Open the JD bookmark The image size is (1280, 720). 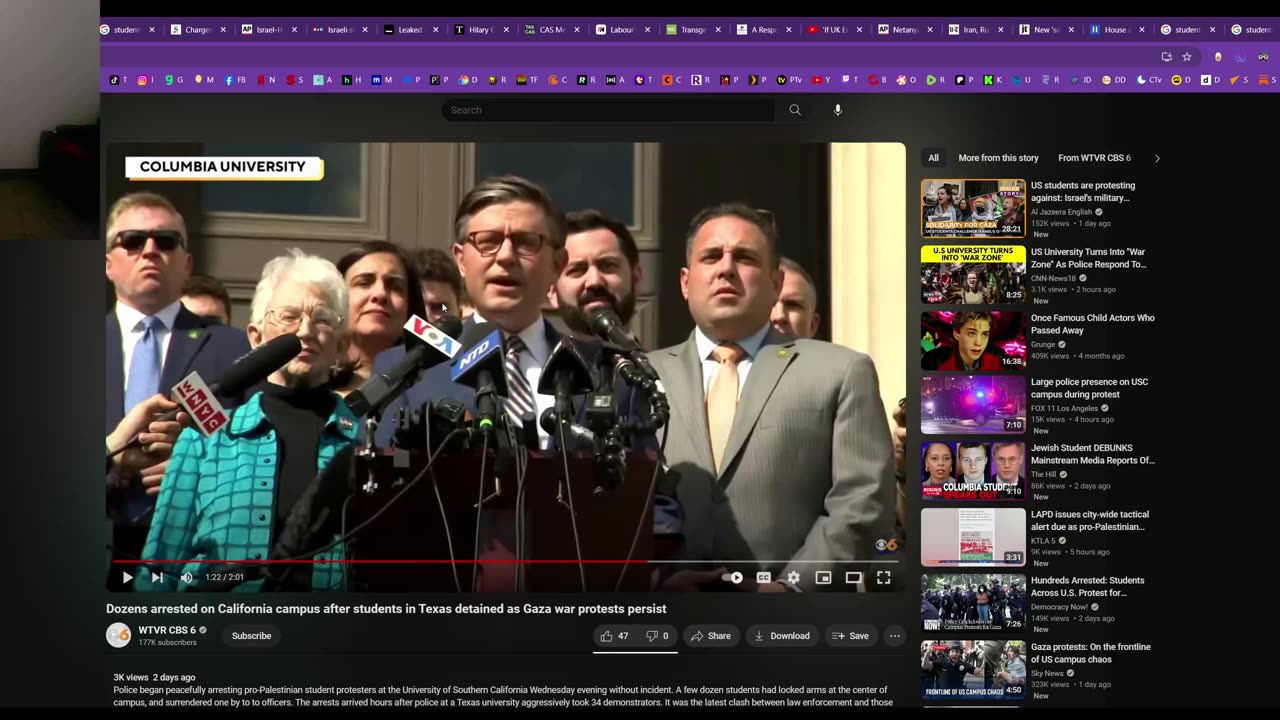[x=1081, y=80]
